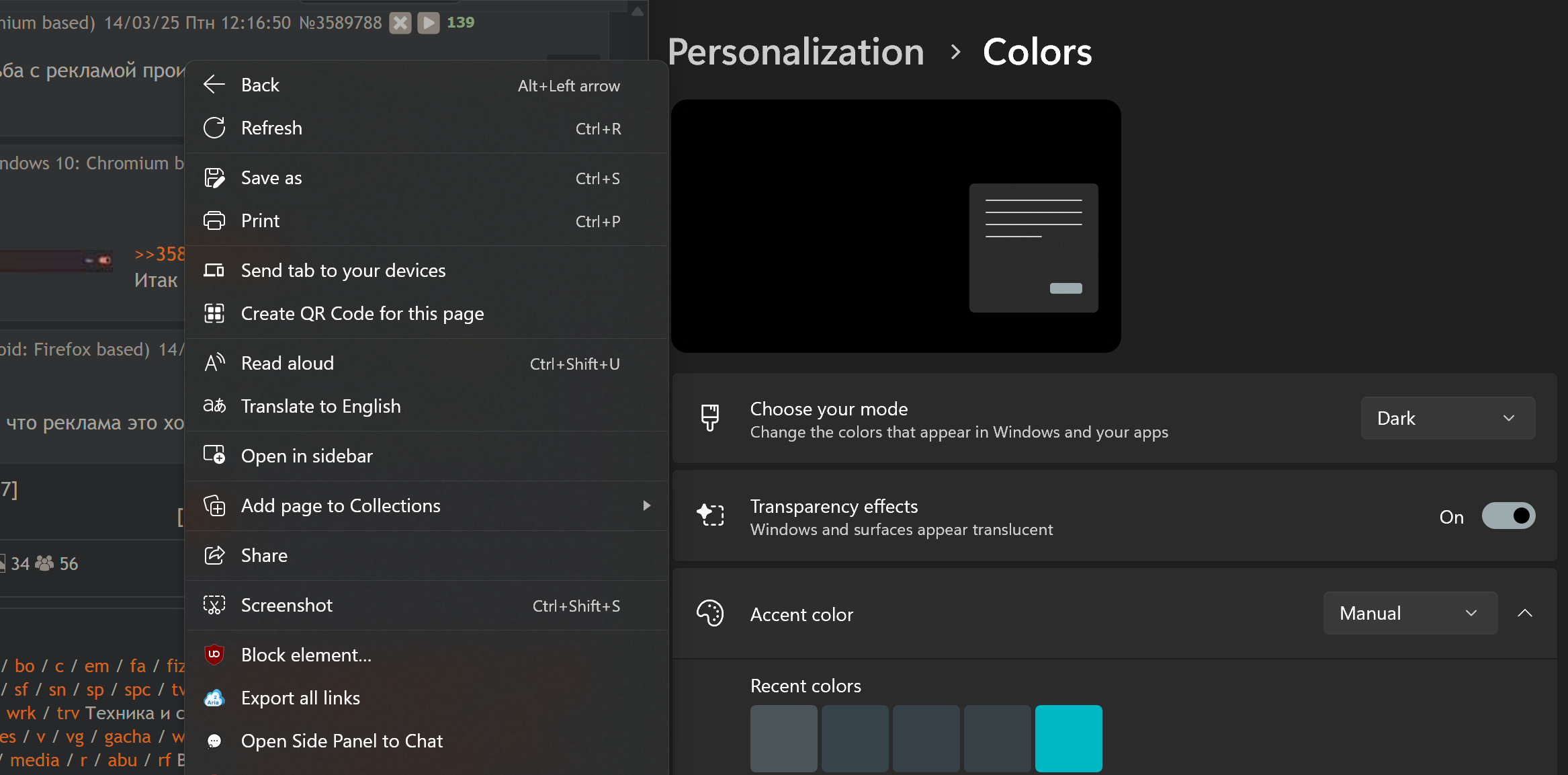This screenshot has height=775, width=1568.
Task: Click the Open in sidebar icon
Action: click(x=214, y=455)
